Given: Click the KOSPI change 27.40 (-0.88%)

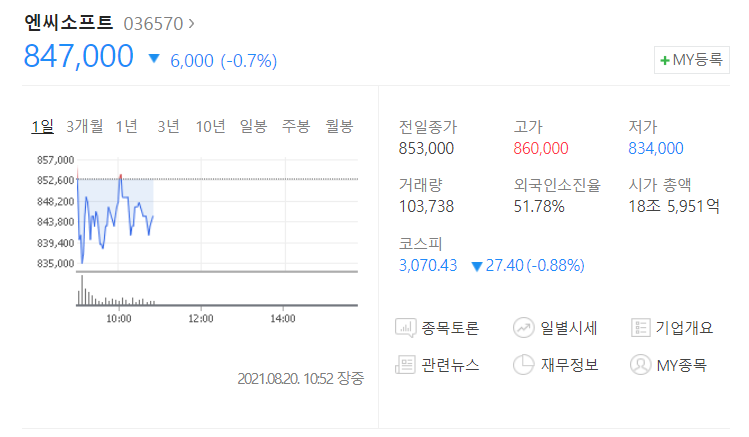Looking at the screenshot, I should point(535,266).
